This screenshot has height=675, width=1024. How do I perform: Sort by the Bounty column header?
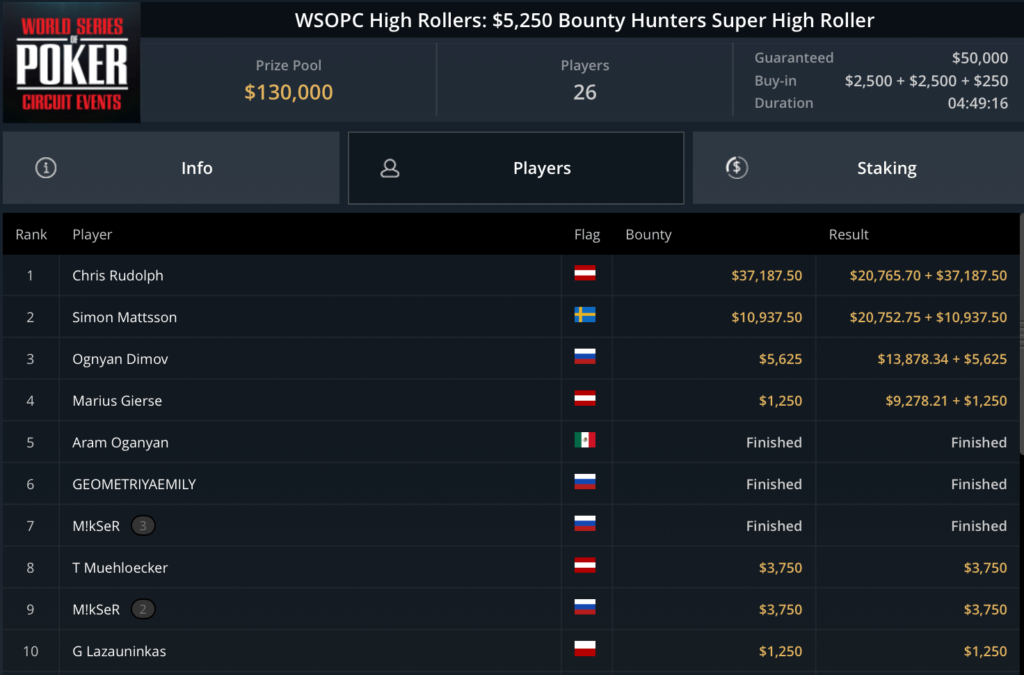(x=648, y=234)
